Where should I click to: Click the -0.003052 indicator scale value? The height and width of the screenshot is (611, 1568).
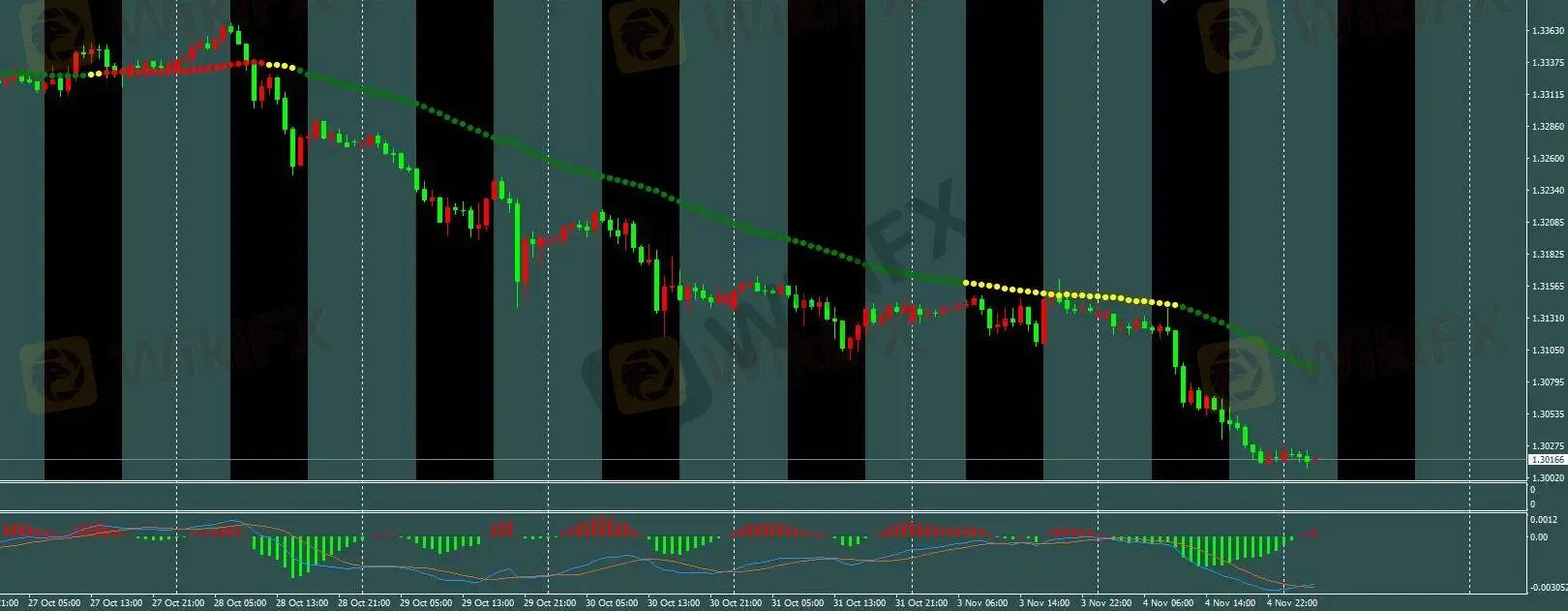[x=1548, y=588]
